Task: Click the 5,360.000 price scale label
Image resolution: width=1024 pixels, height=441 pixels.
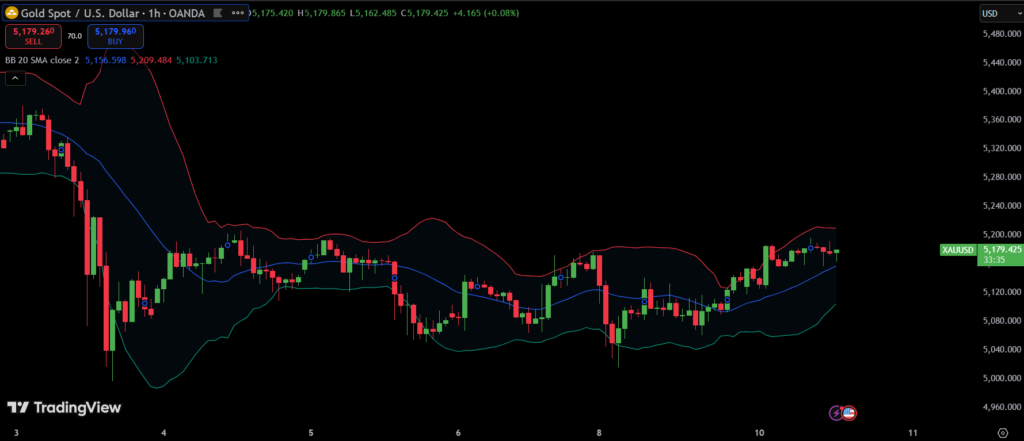Action: coord(1002,120)
